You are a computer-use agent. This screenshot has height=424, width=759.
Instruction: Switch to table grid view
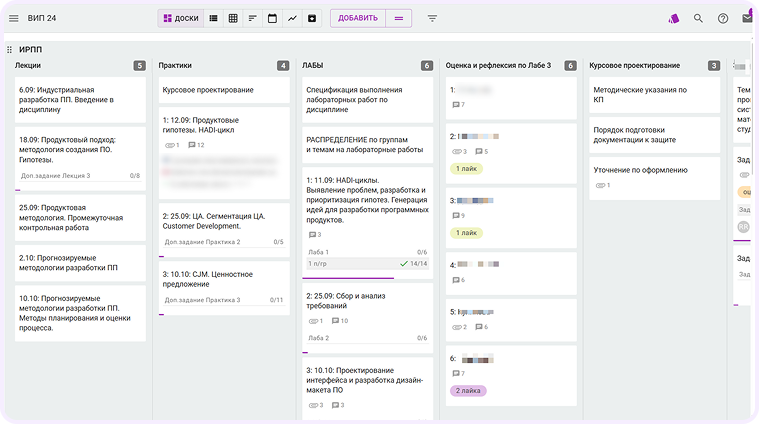point(233,18)
